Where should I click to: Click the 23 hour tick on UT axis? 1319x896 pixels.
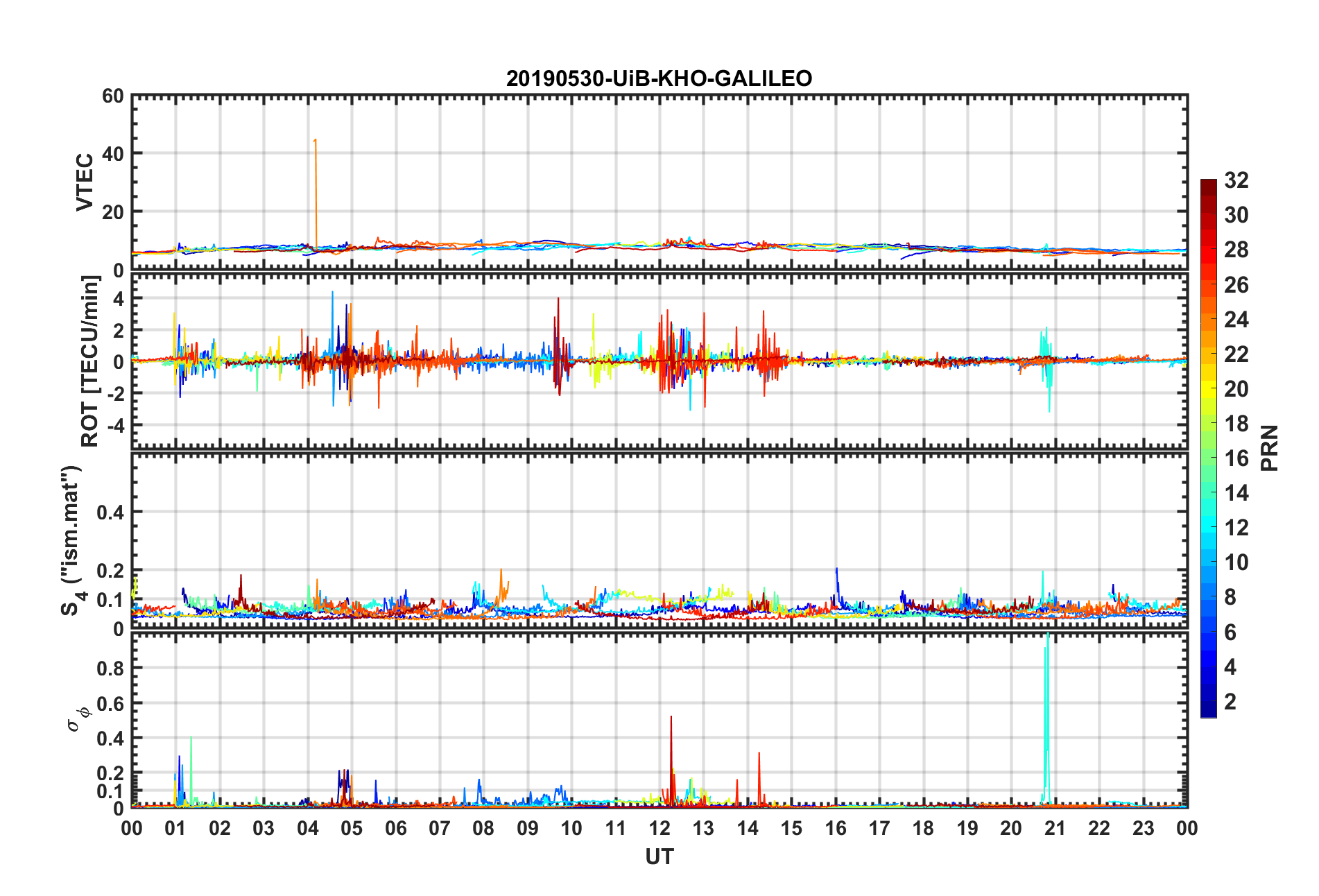[x=1144, y=828]
